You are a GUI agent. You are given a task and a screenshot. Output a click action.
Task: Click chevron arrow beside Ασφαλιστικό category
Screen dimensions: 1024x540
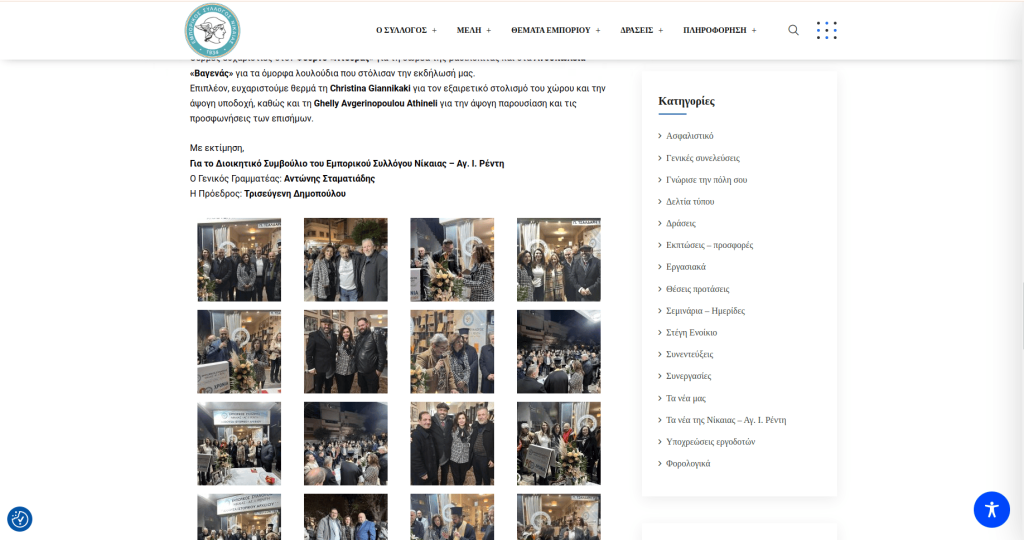point(660,136)
